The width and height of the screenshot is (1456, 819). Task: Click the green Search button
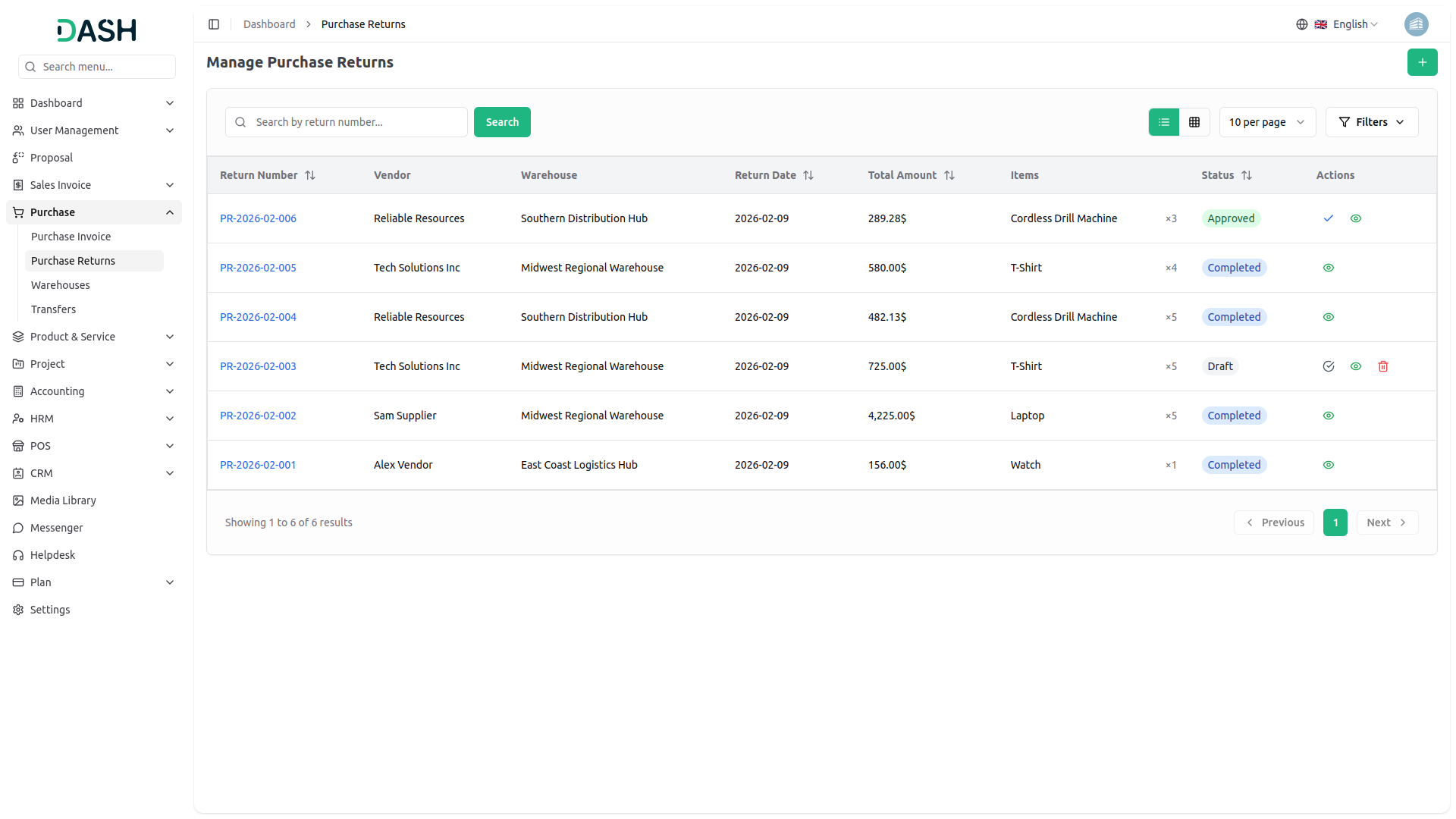[x=501, y=122]
